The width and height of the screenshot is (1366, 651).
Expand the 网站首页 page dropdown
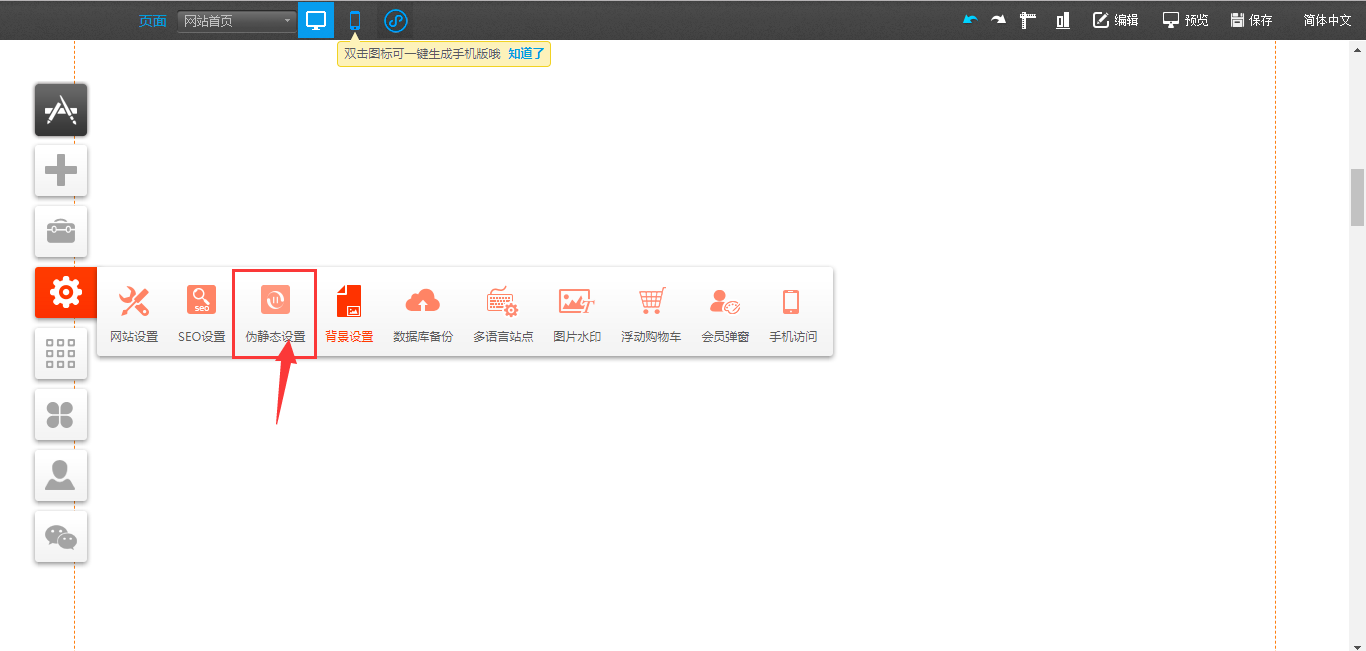pos(236,20)
